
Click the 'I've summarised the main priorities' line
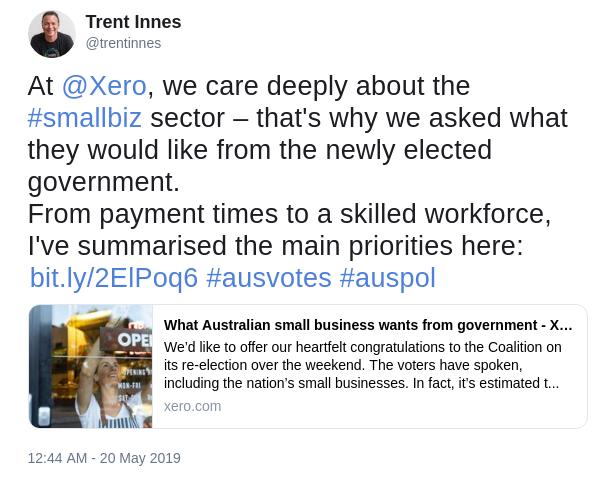click(x=275, y=246)
